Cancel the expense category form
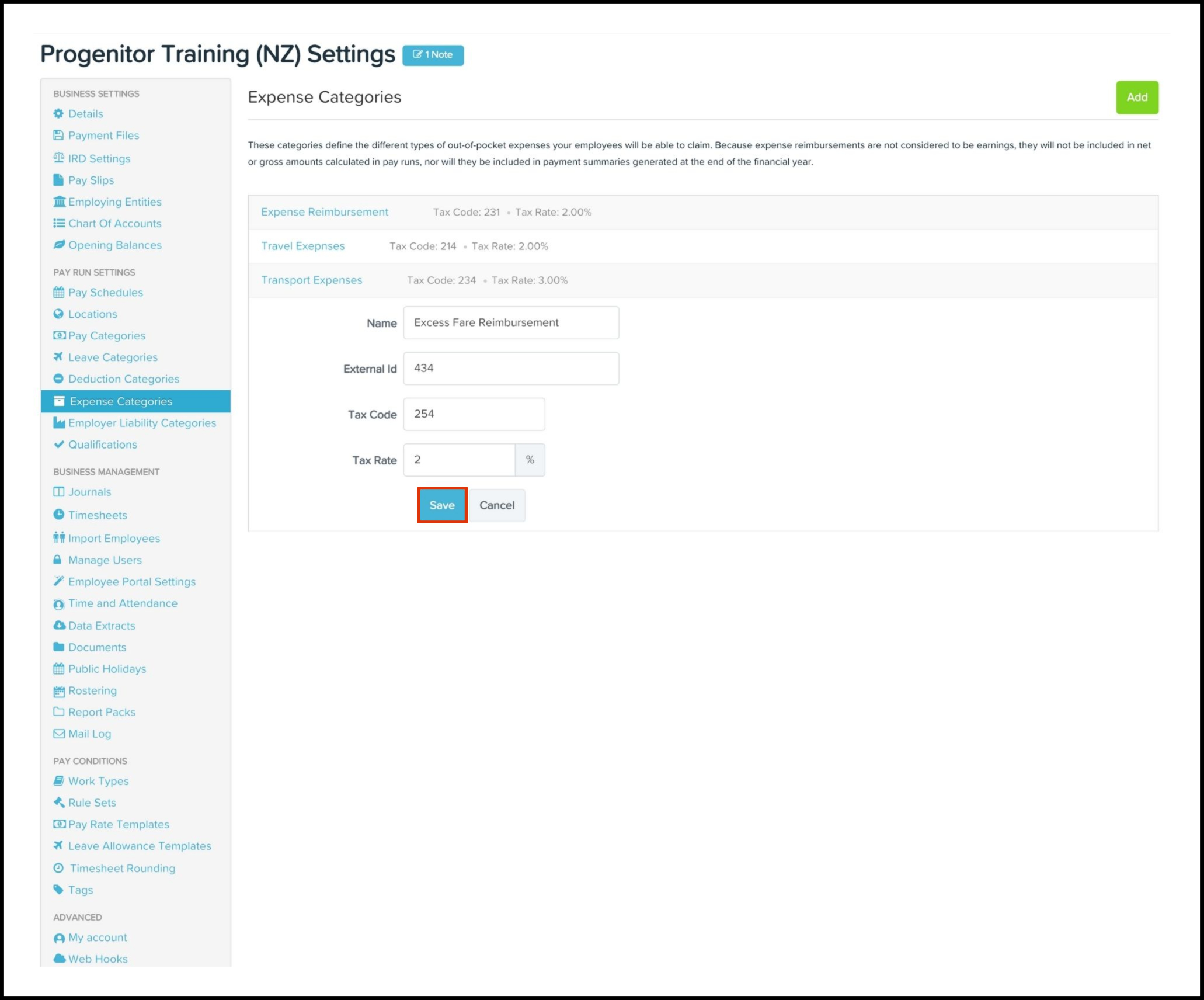 coord(496,505)
